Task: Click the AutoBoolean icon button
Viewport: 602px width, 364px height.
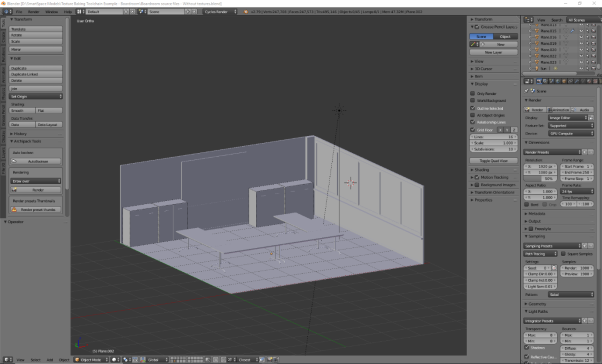Action: (36, 161)
